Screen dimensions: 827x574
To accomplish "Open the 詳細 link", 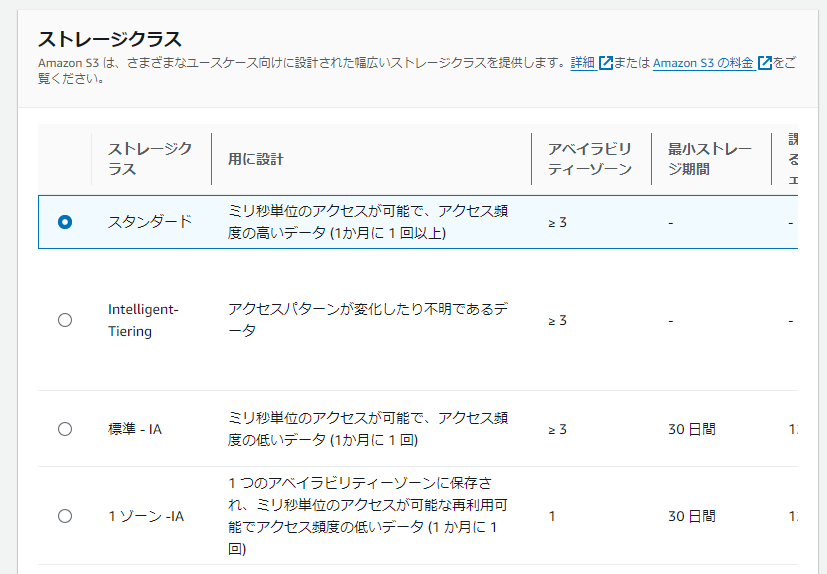I will click(582, 63).
